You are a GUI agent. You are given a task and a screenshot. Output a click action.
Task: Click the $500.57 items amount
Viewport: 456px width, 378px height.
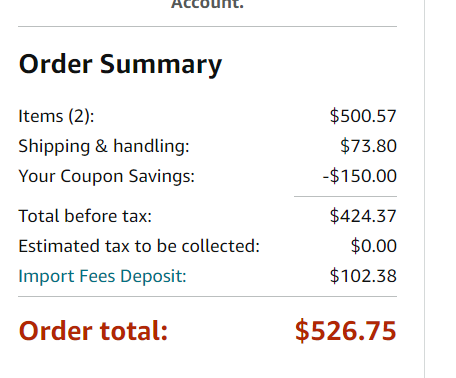(x=363, y=116)
